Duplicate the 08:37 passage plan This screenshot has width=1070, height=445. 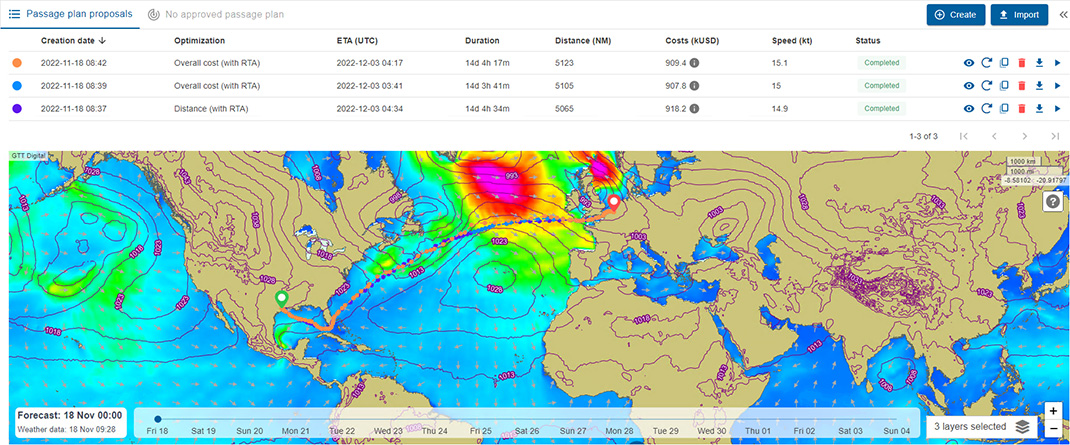tap(1004, 109)
